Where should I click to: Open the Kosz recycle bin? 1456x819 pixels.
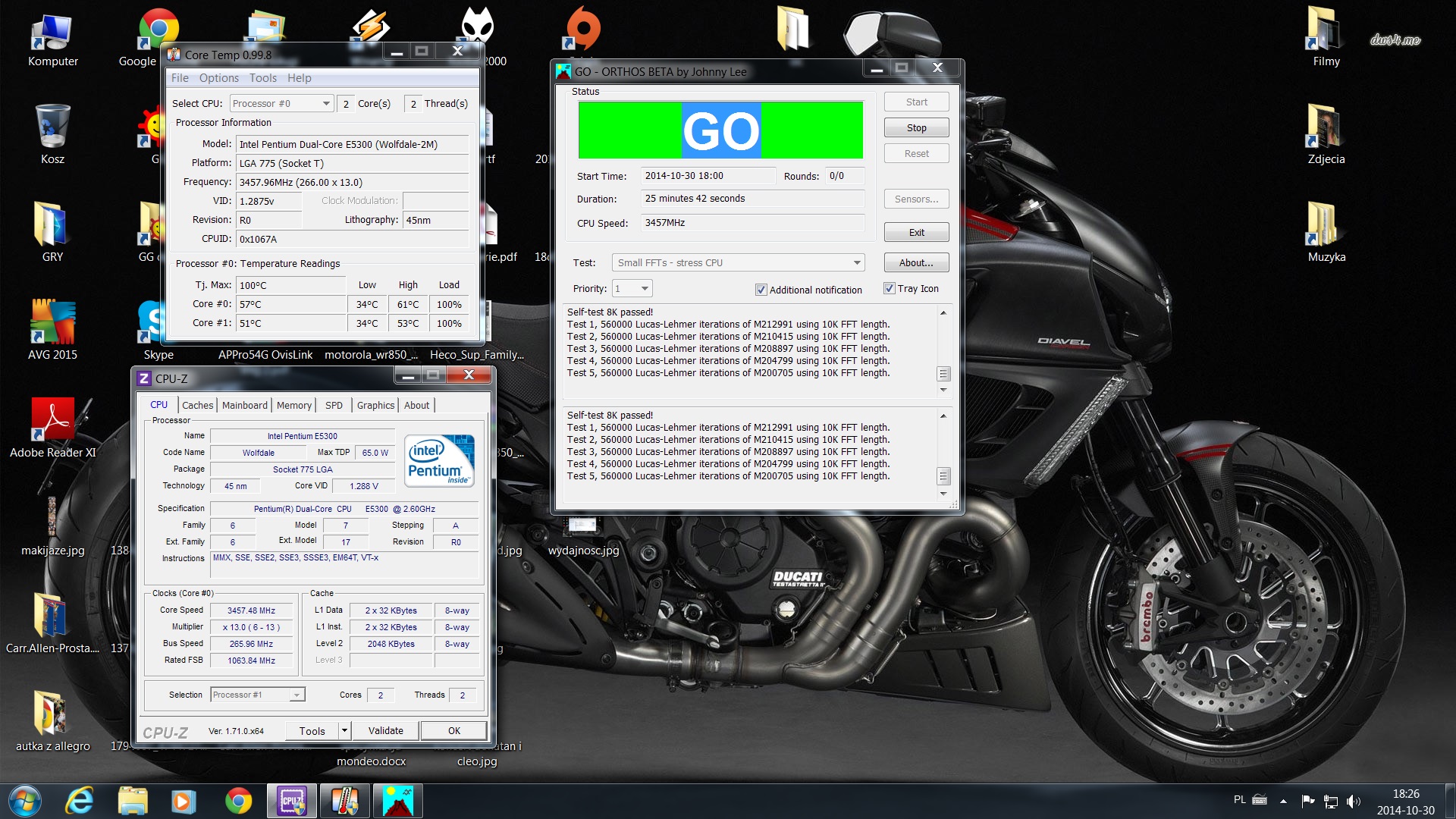pyautogui.click(x=52, y=126)
